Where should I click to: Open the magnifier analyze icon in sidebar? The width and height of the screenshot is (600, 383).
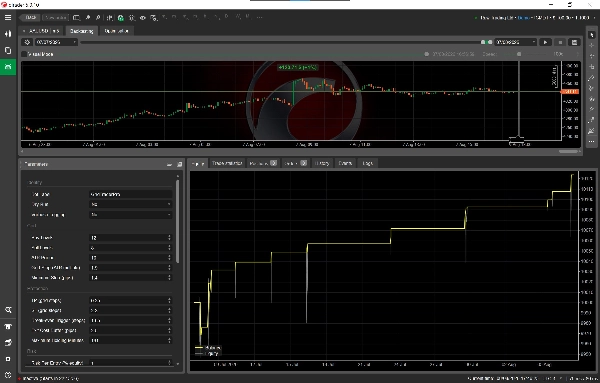pyautogui.click(x=8, y=310)
